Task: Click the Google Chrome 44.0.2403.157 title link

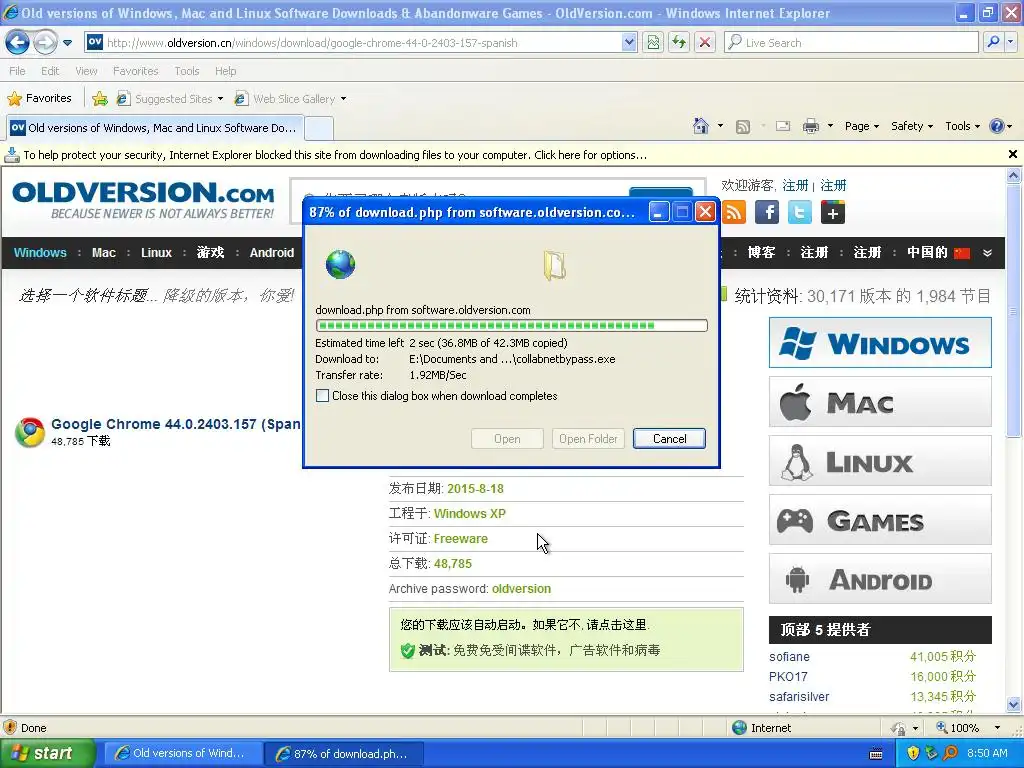Action: [x=176, y=424]
